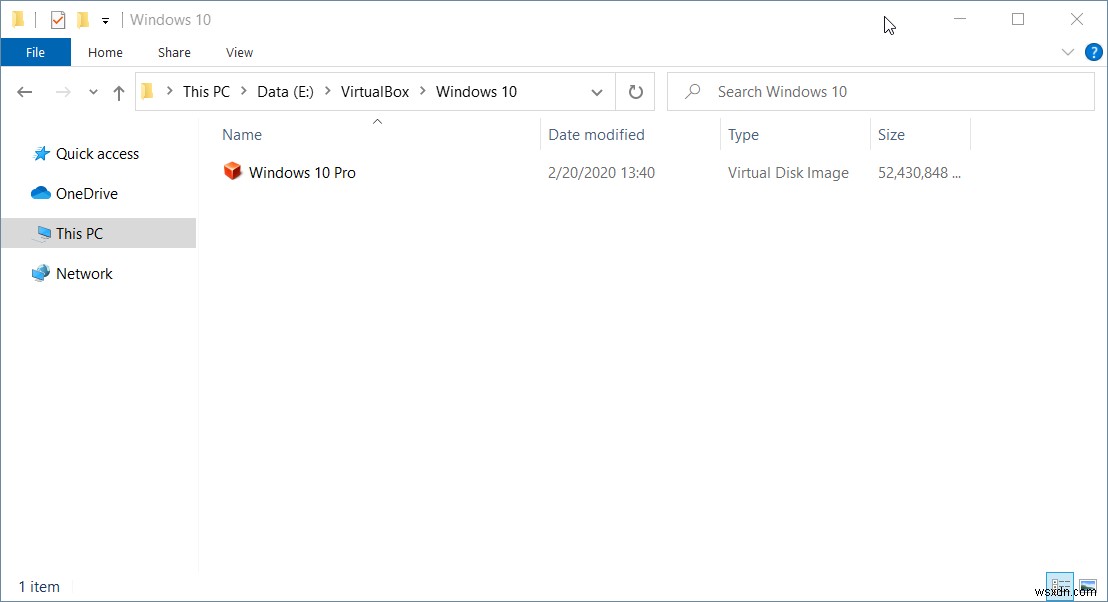The image size is (1108, 602).
Task: Select Network in the navigation pane
Action: (x=85, y=273)
